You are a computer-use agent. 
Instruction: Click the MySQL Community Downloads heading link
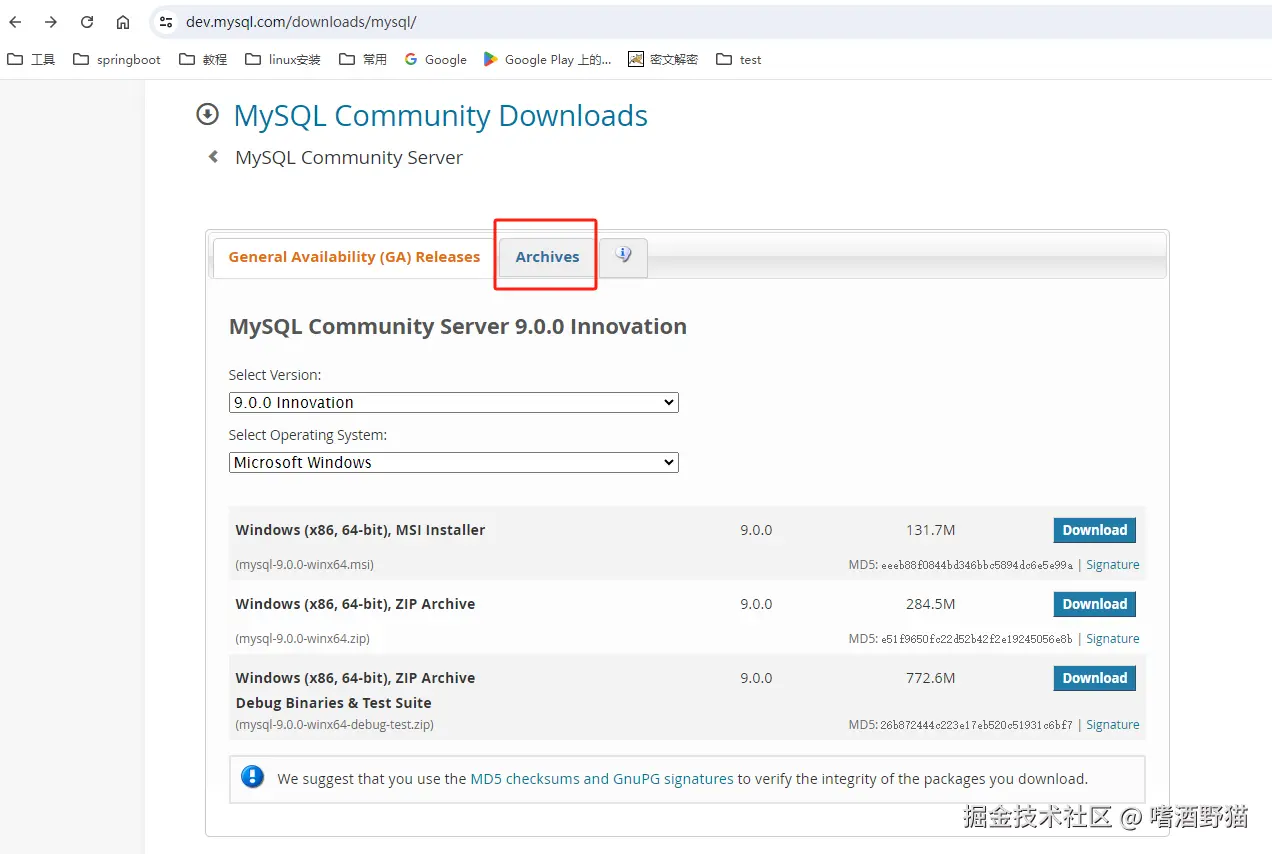[x=441, y=115]
